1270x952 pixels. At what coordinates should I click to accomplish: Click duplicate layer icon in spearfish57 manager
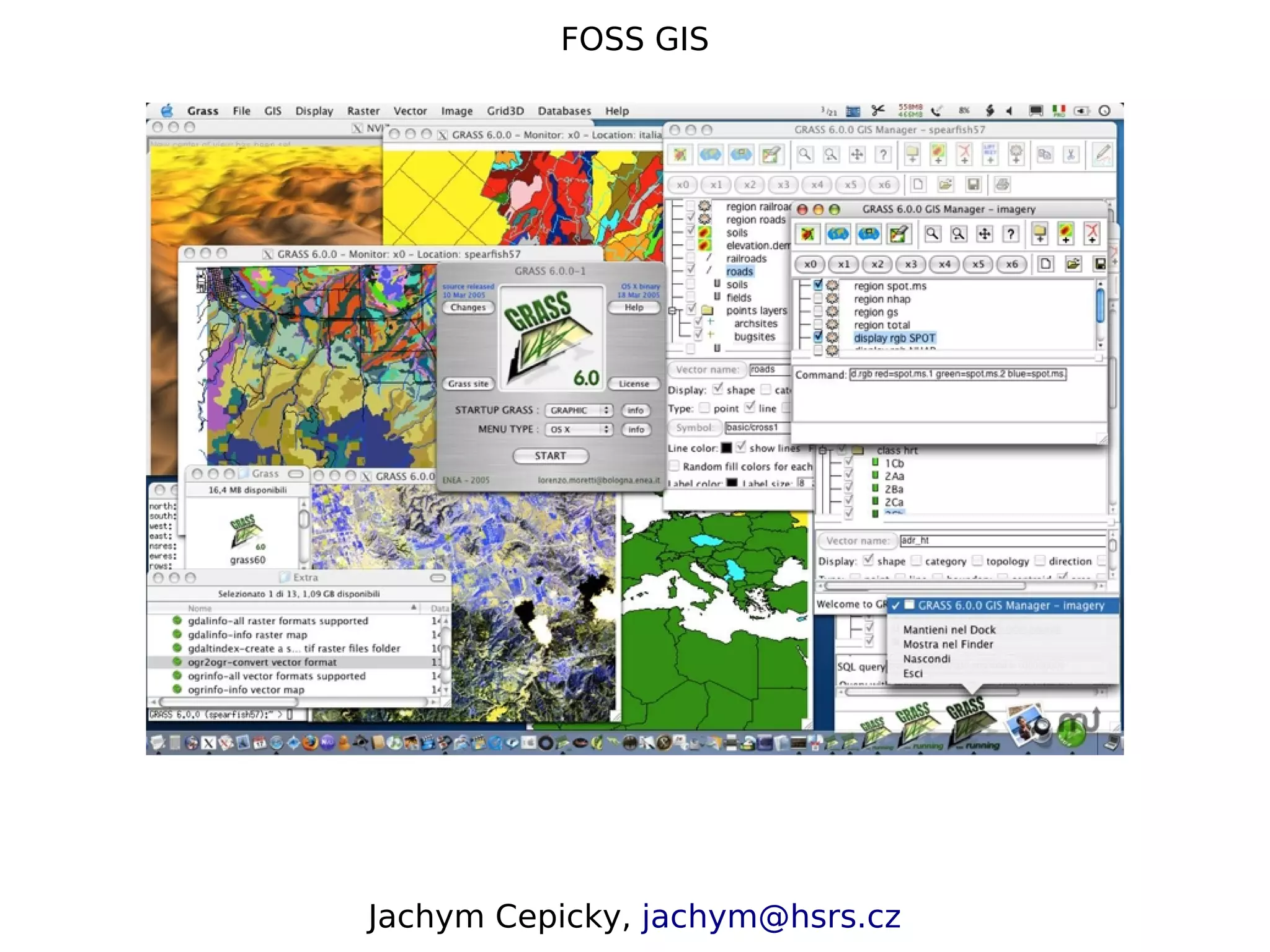pos(1045,154)
